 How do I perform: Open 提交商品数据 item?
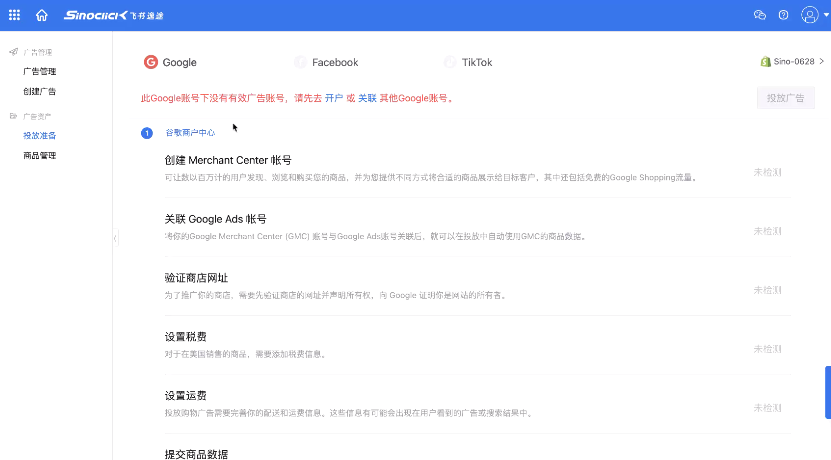point(196,454)
